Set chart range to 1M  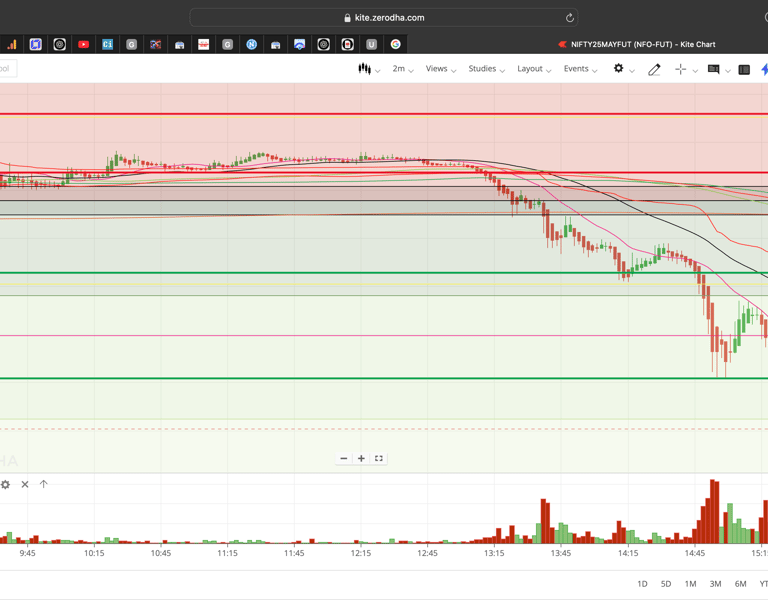690,584
